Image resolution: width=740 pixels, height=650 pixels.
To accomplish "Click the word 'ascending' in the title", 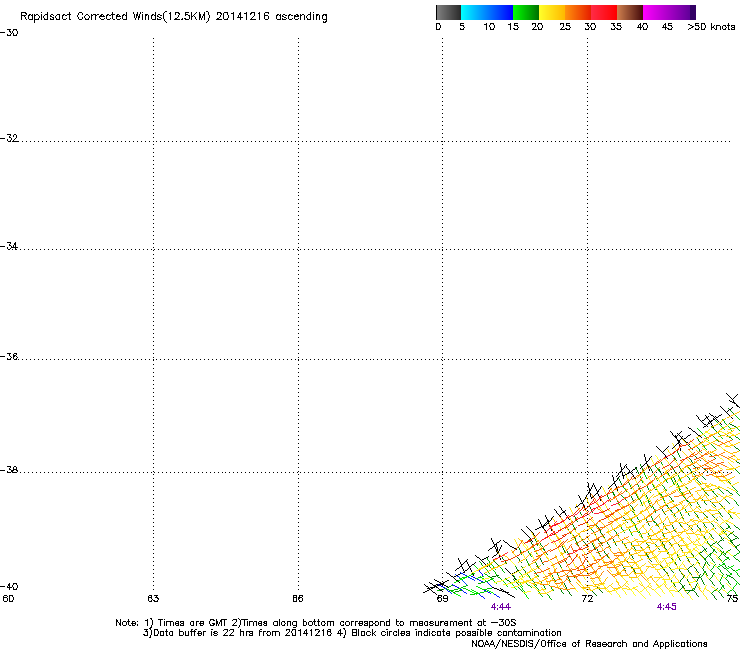I will 301,17.
